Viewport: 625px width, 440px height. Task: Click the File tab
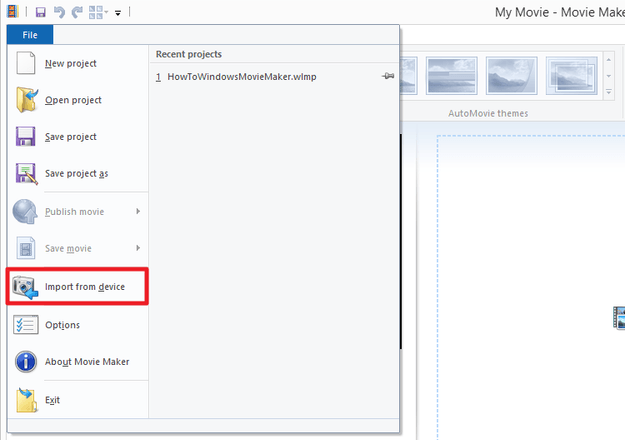(30, 35)
